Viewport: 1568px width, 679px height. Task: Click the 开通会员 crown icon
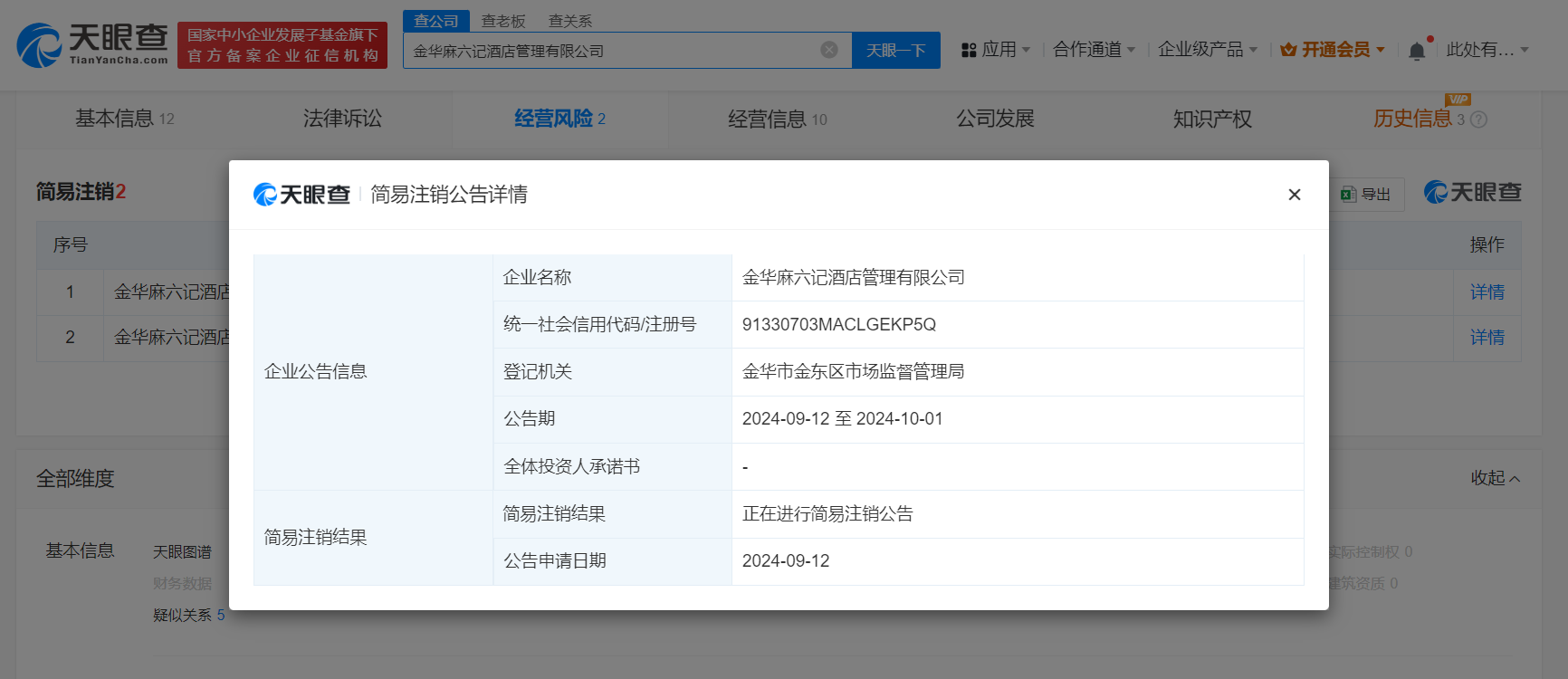tap(1288, 50)
